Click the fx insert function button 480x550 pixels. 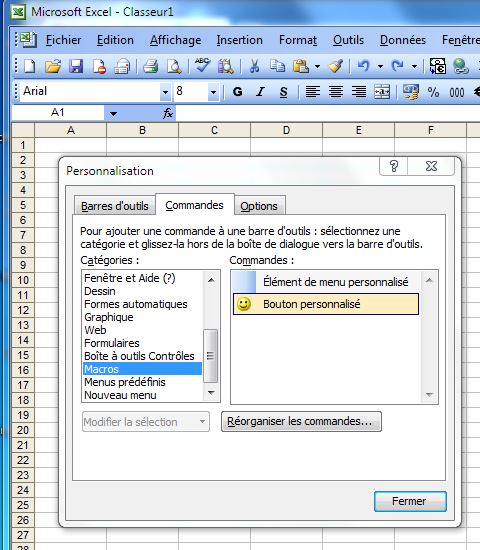pyautogui.click(x=168, y=113)
